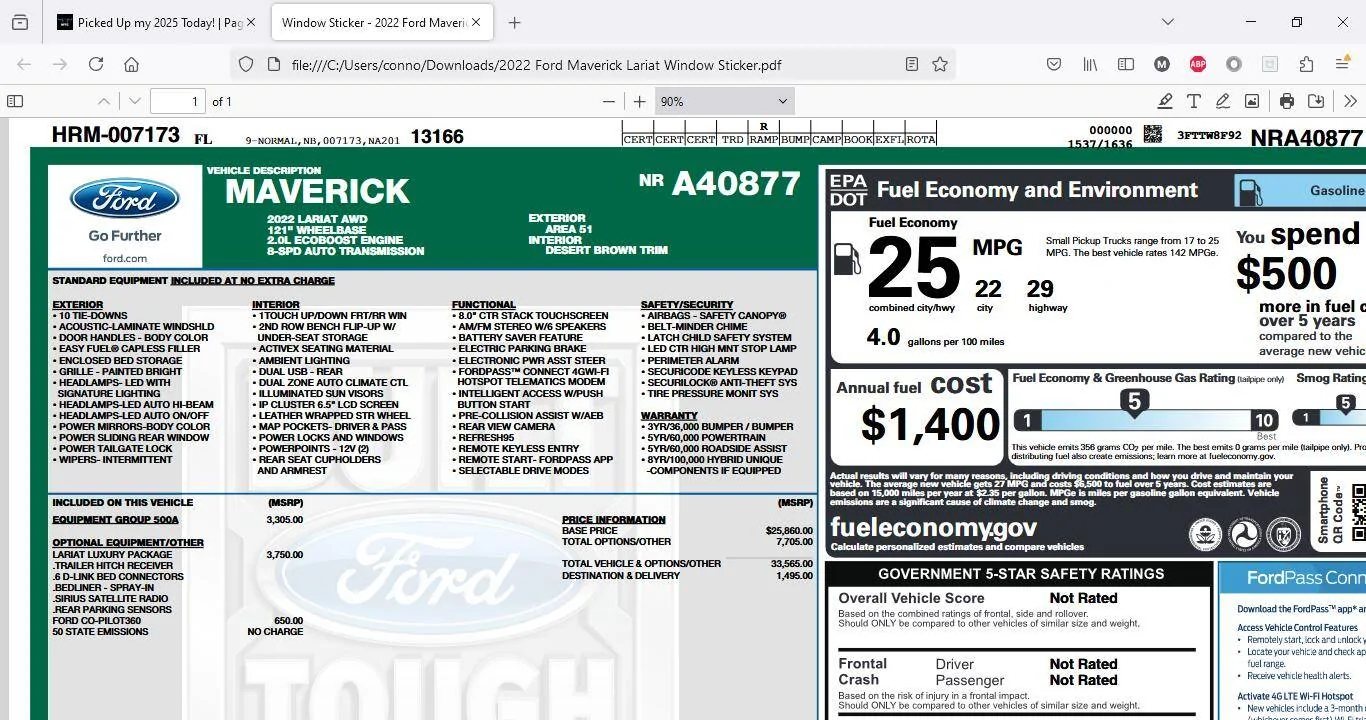The width and height of the screenshot is (1366, 720).
Task: Select the Draw pen tool
Action: click(x=1222, y=101)
